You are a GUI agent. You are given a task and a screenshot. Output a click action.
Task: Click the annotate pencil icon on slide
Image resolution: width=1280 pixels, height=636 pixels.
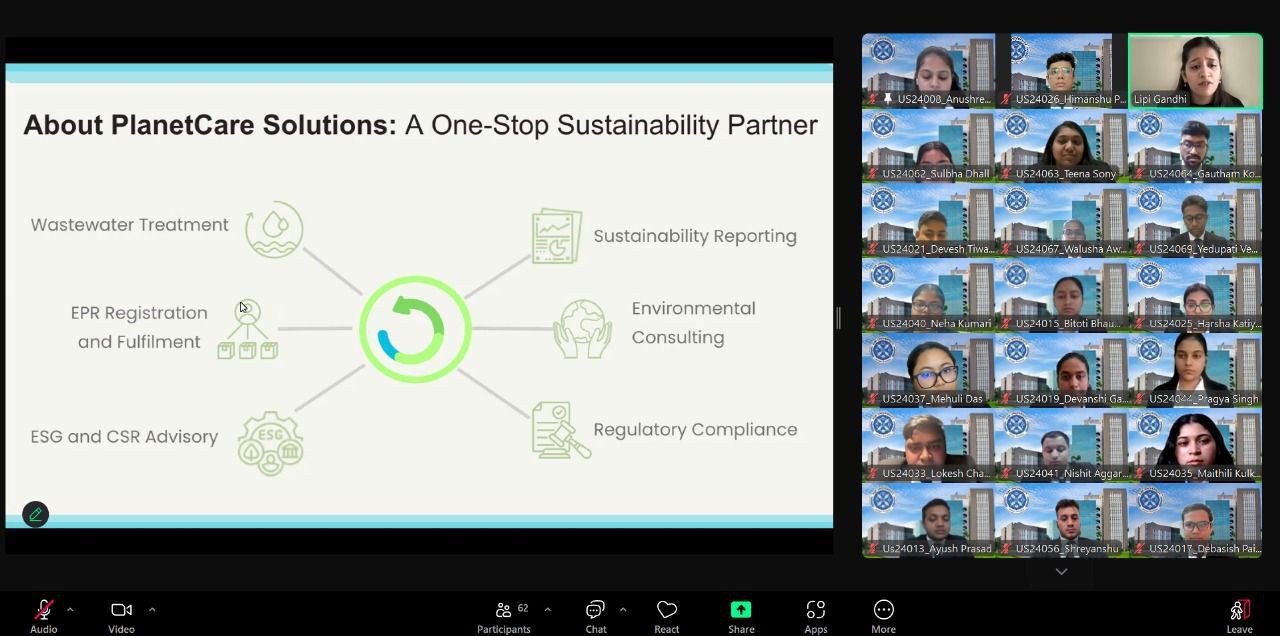click(35, 514)
